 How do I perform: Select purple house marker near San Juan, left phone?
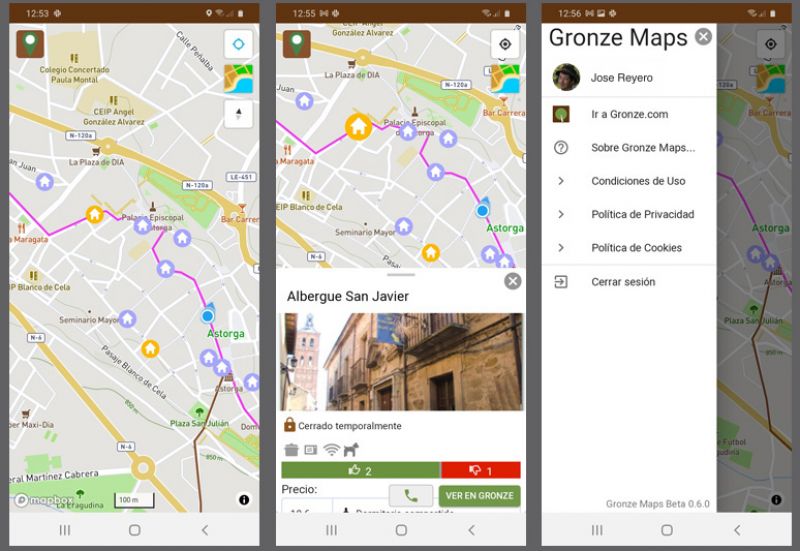coord(44,181)
